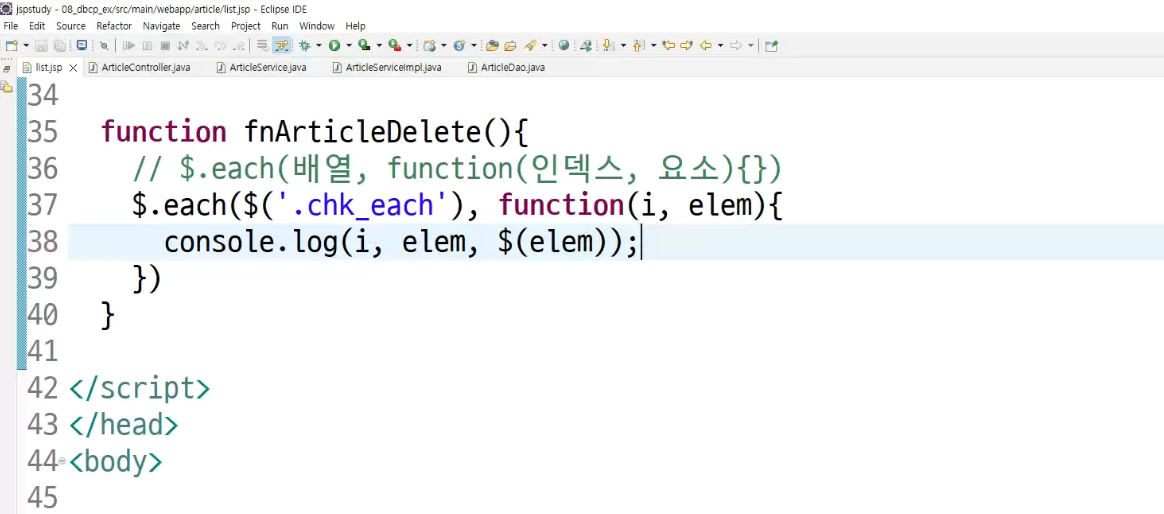Open the Navigate menu

(x=162, y=26)
